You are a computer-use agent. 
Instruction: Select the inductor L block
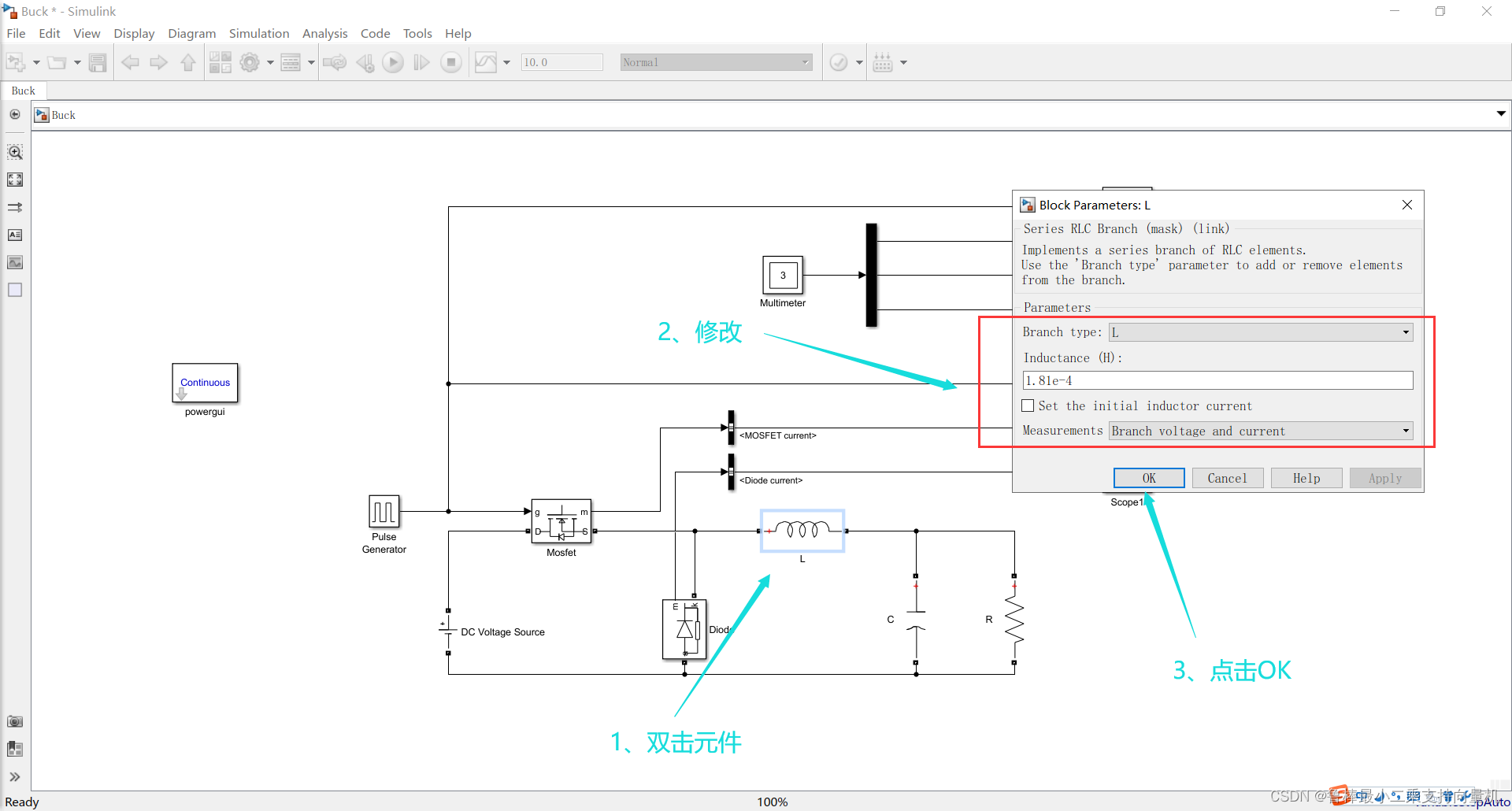(x=802, y=531)
